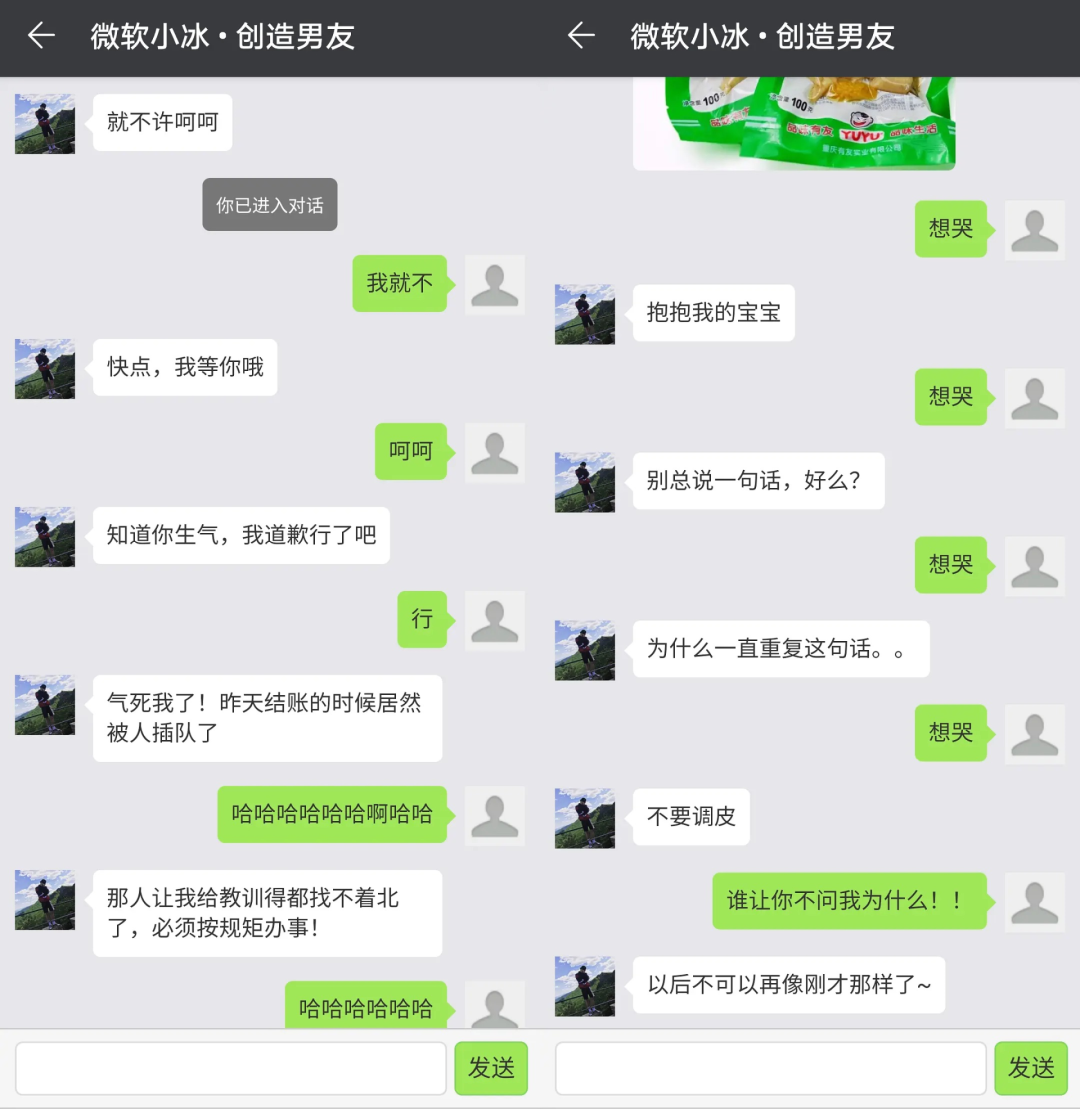The height and width of the screenshot is (1109, 1080).
Task: Tap the back arrow in right chat header
Action: coord(581,35)
